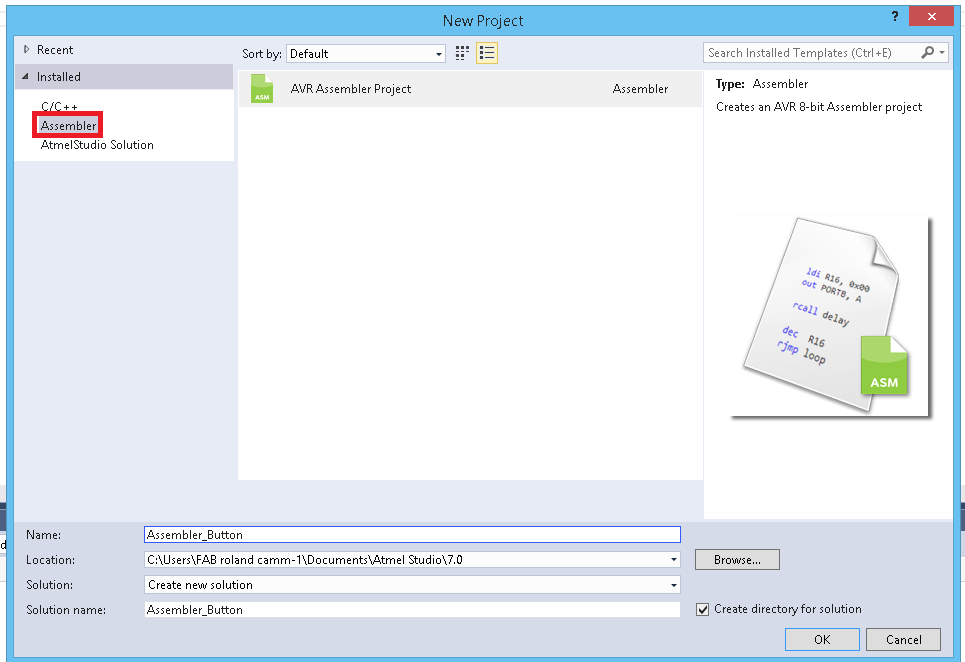Click the green ASM template icon
The height and width of the screenshot is (662, 965).
262,89
